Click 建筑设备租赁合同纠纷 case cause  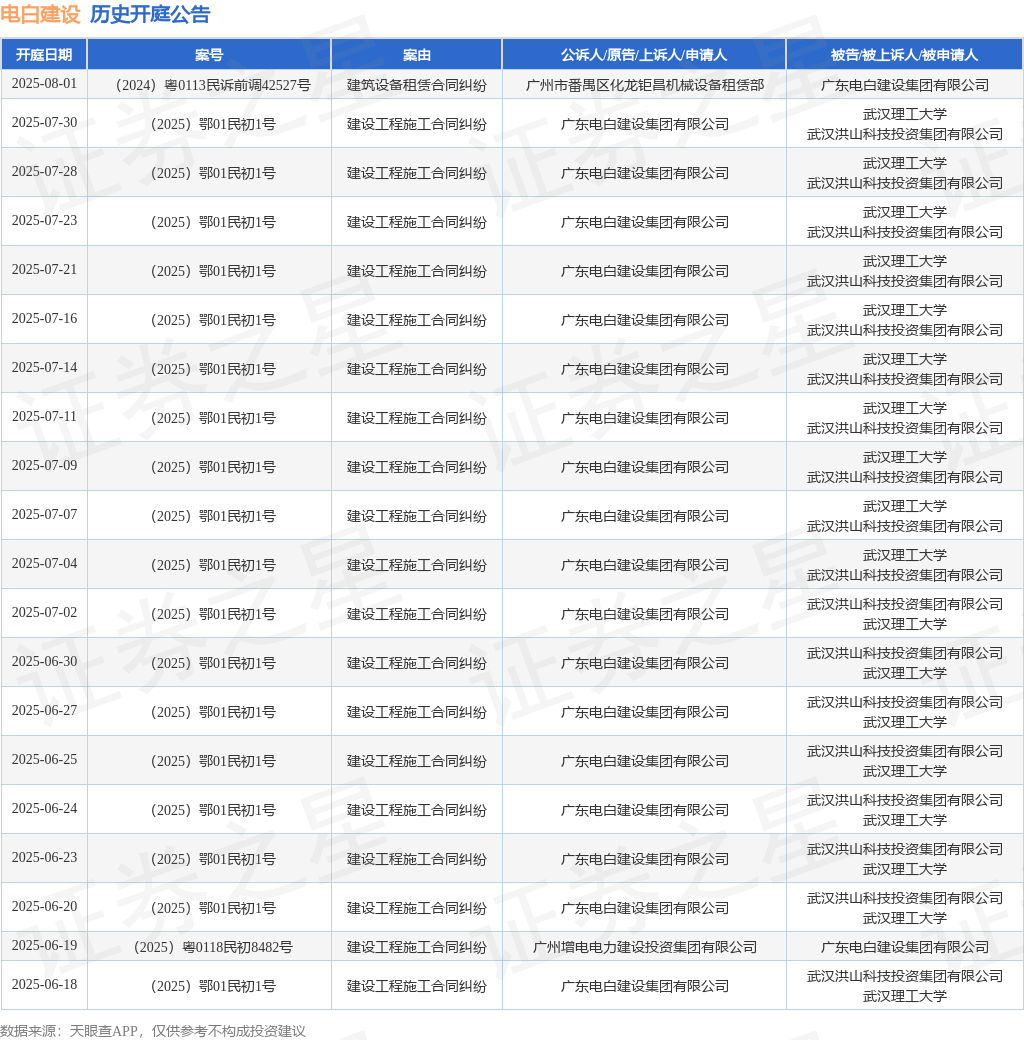point(416,85)
